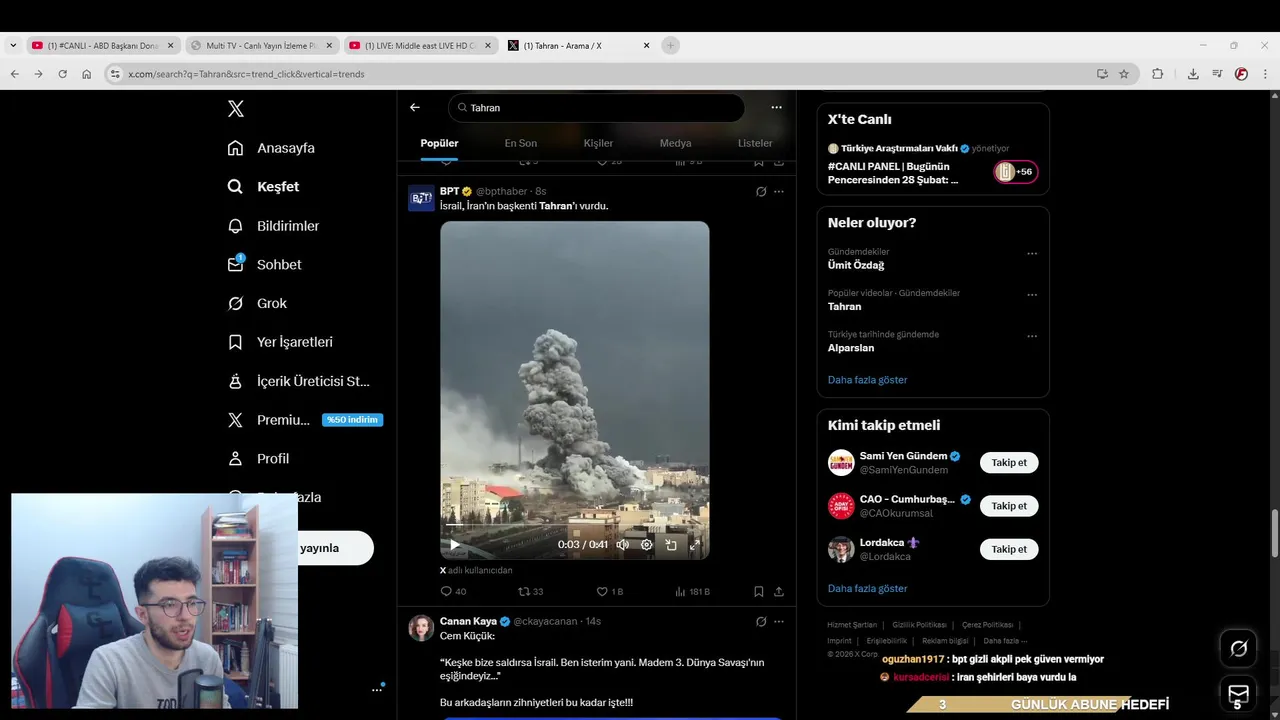Screen dimensions: 1280x720
Task: Switch to Listeler tab
Action: [x=755, y=143]
